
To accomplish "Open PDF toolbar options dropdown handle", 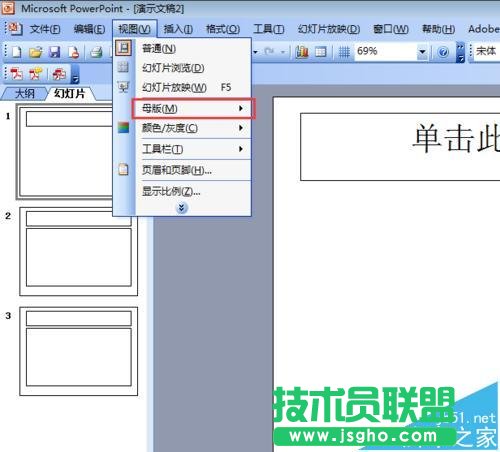I will click(75, 74).
